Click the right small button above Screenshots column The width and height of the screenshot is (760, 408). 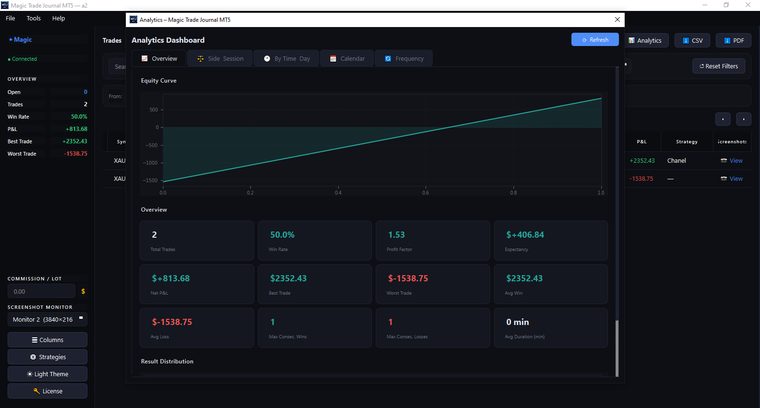pyautogui.click(x=744, y=119)
